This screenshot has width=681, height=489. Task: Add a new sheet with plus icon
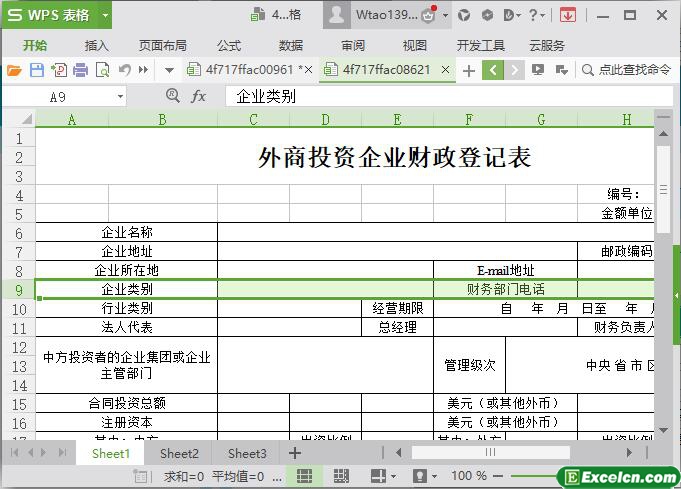[295, 453]
